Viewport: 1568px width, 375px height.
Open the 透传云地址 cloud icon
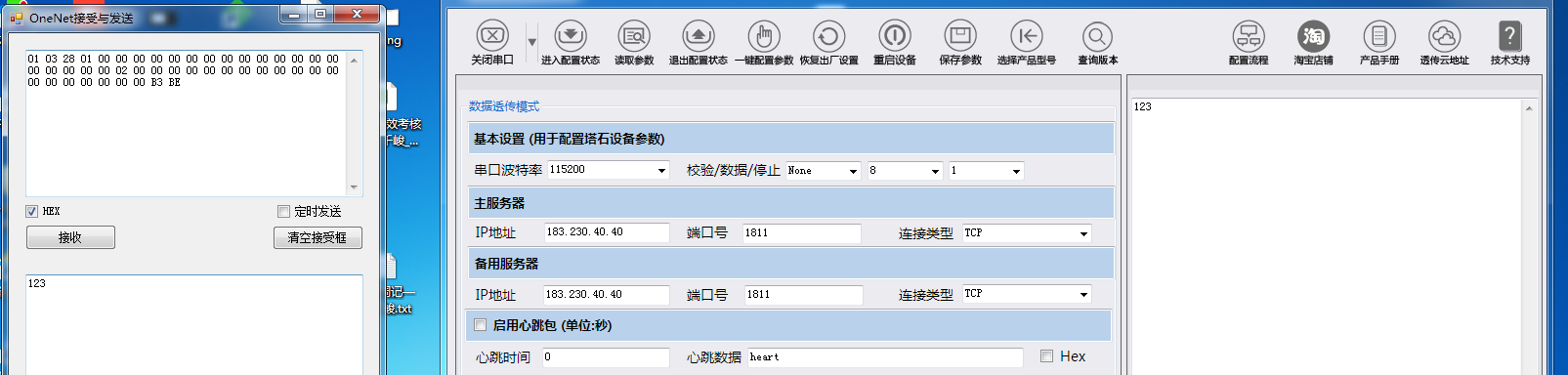tap(1444, 36)
